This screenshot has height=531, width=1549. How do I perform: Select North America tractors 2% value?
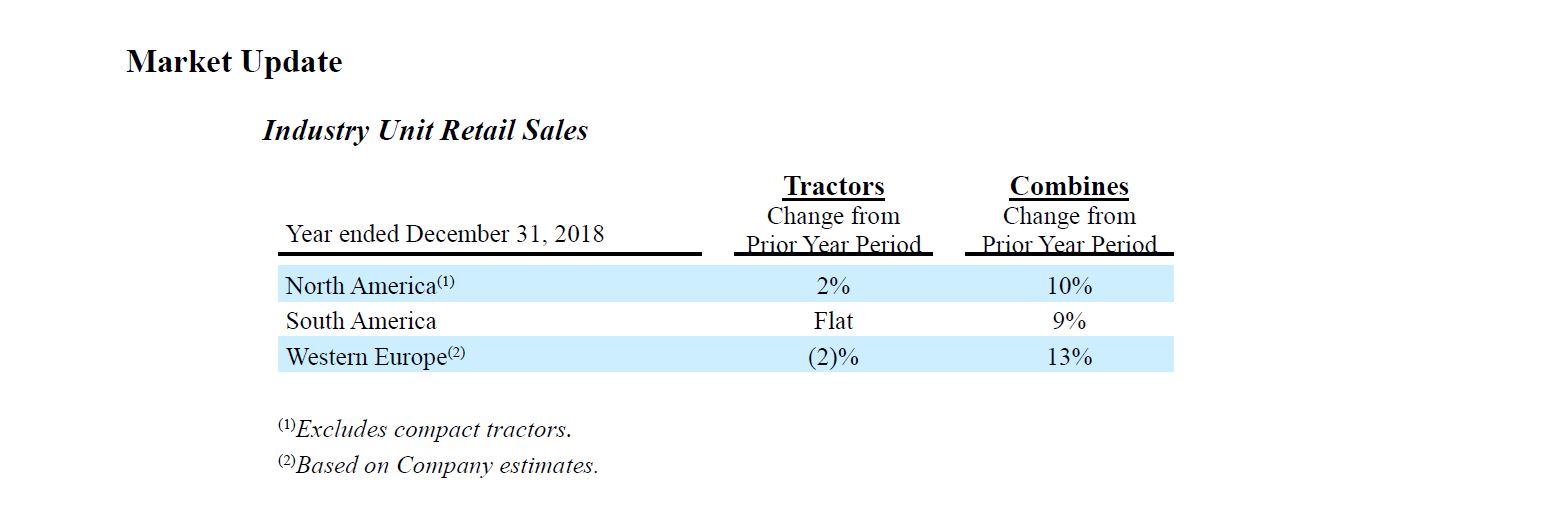[833, 286]
